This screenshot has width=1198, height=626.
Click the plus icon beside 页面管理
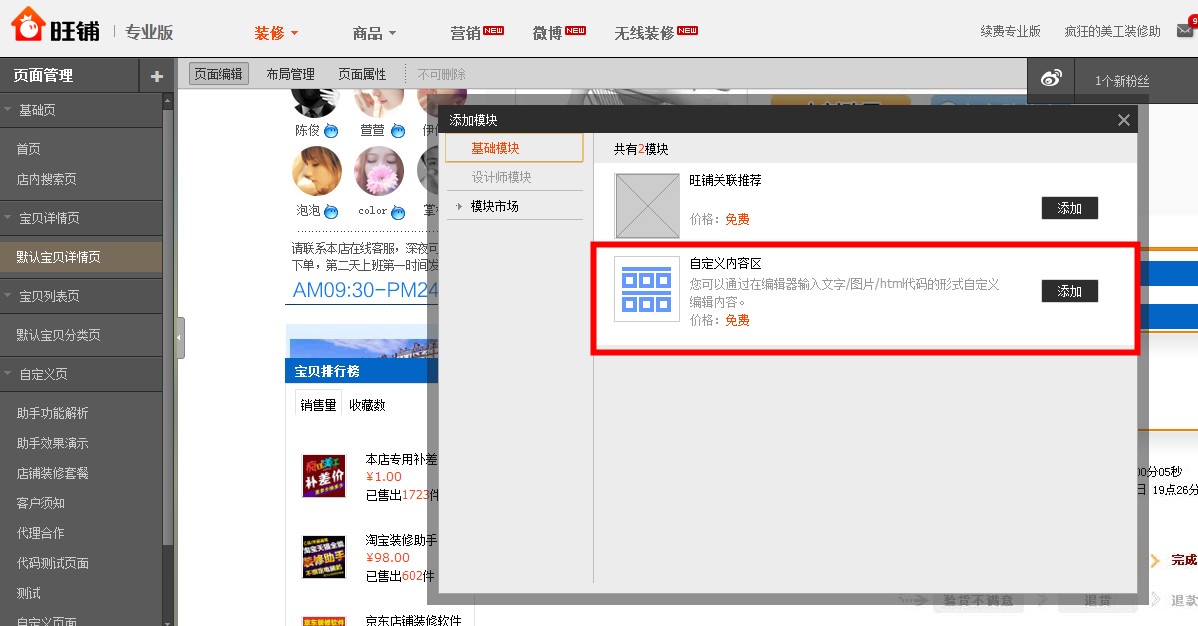pos(156,75)
